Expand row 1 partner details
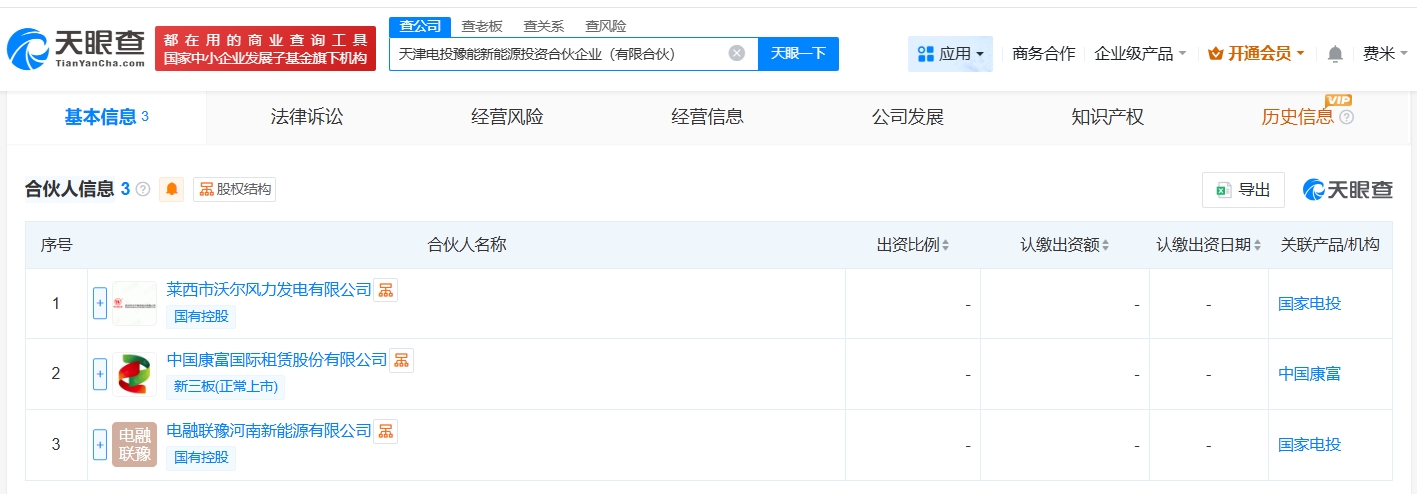Image resolution: width=1417 pixels, height=494 pixels. click(100, 303)
